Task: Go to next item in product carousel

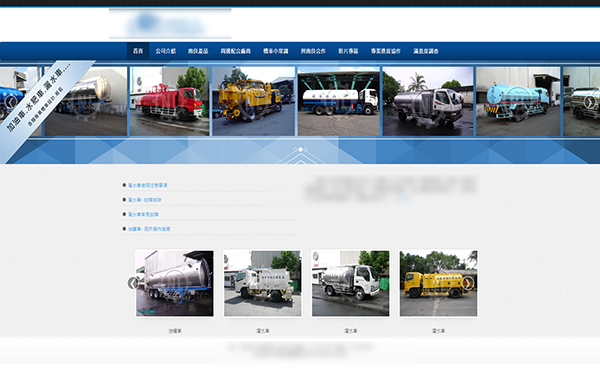Action: coord(468,283)
